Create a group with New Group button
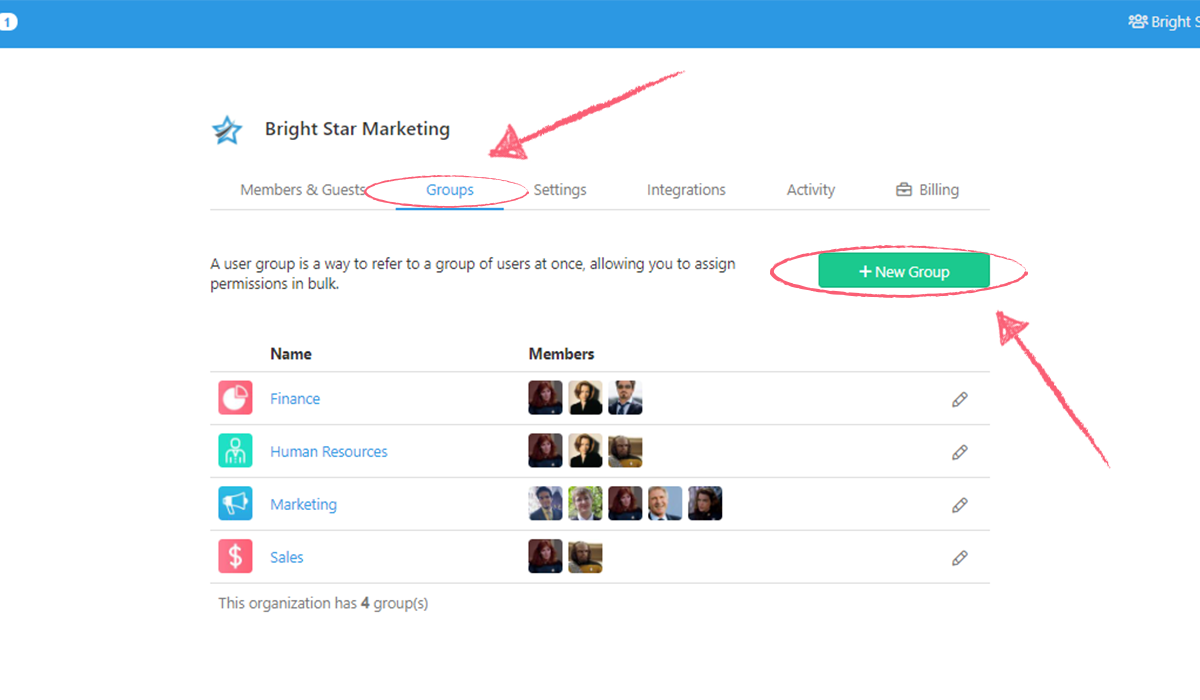Viewport: 1200px width, 700px height. tap(904, 271)
